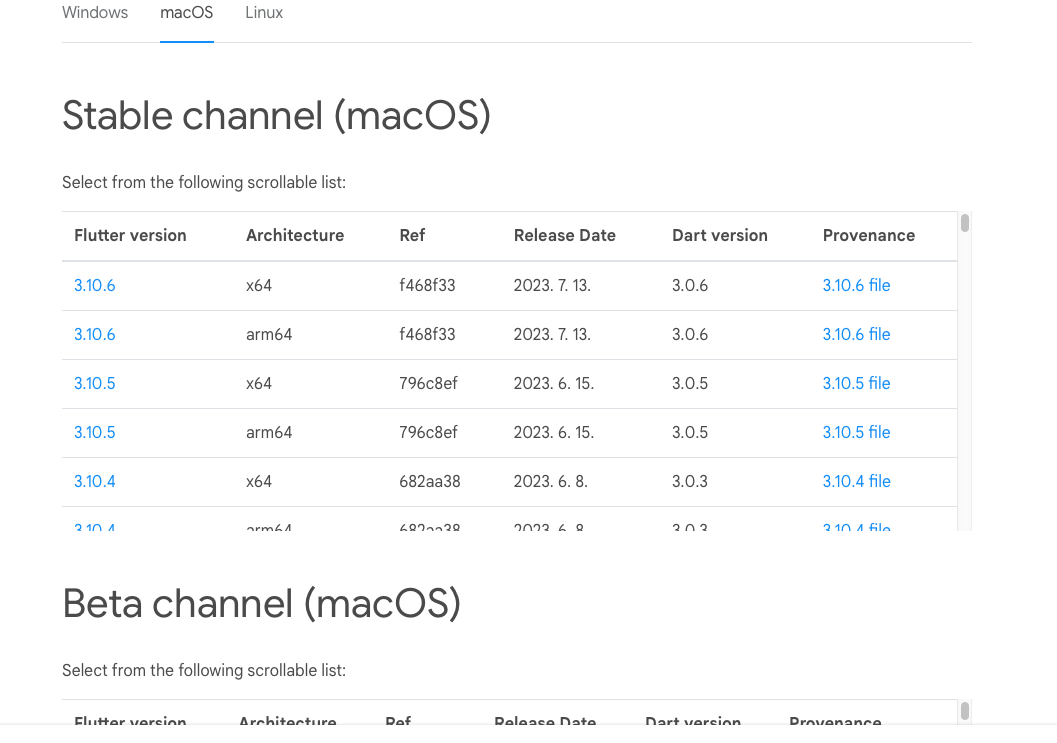Open 3.10.4 file provenance for x64
1057x743 pixels.
tap(857, 482)
